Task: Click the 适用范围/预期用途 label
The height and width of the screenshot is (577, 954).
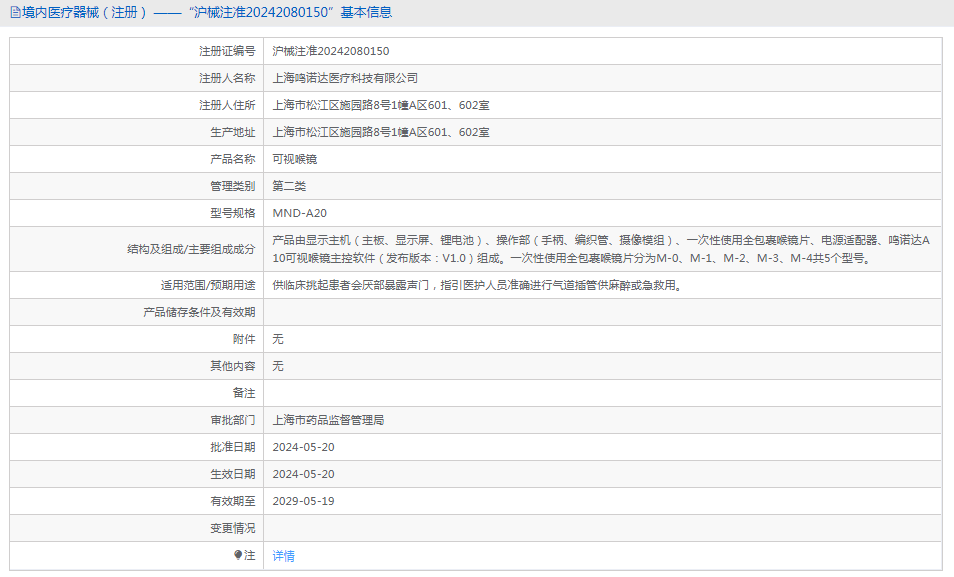Action: [x=207, y=285]
